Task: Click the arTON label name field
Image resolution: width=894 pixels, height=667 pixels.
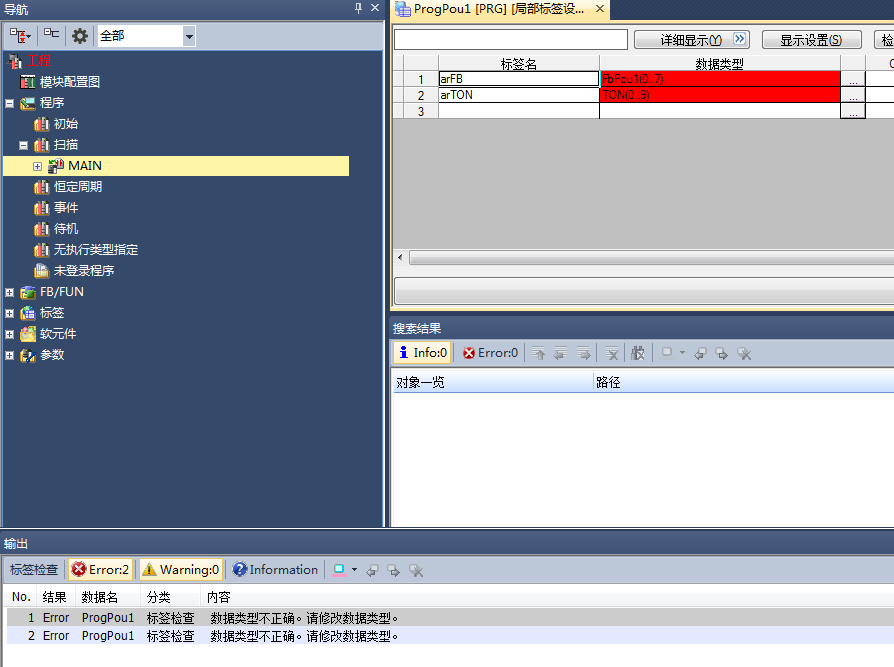Action: pos(517,96)
